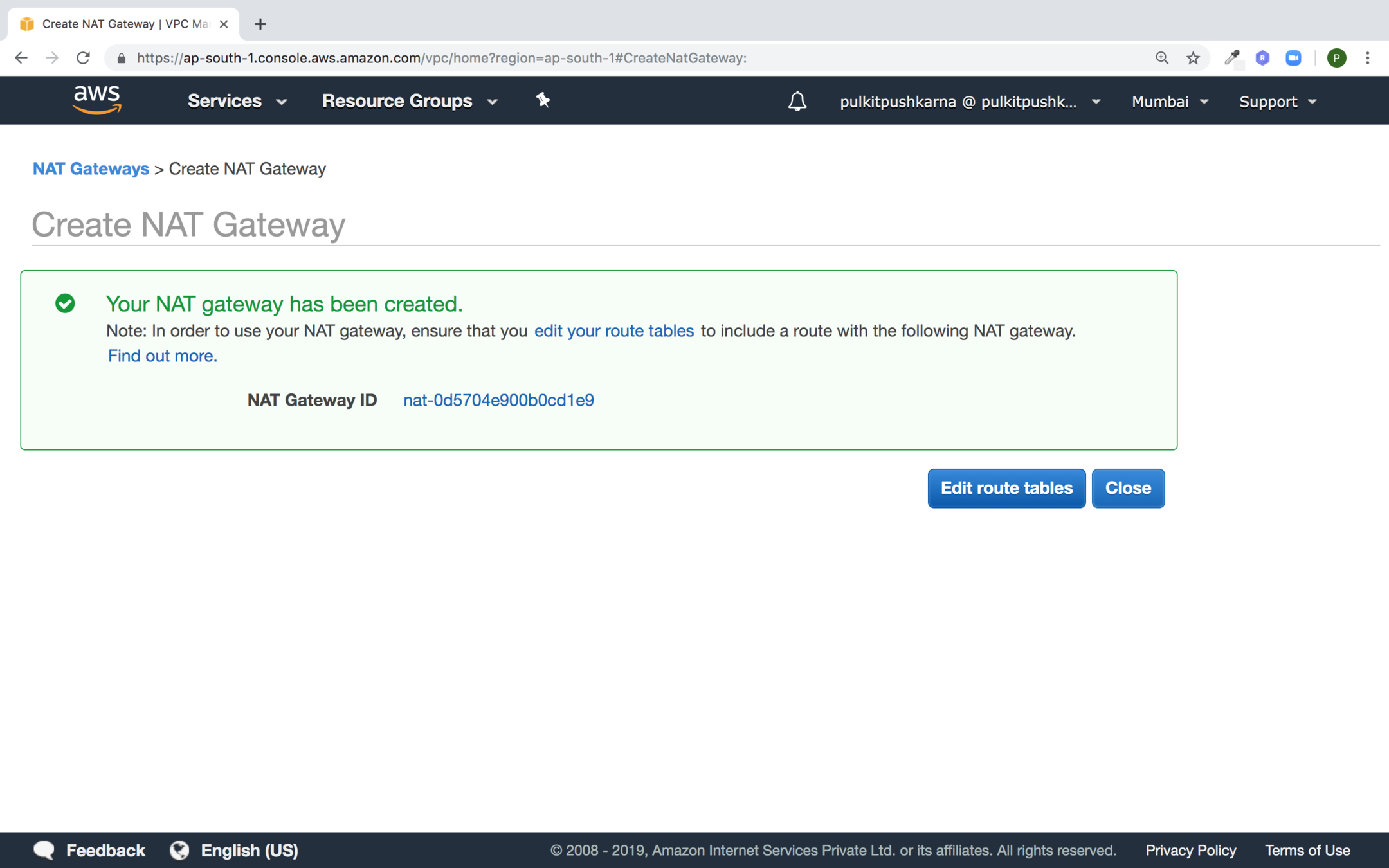Go to NAT Gateways breadcrumb link
Viewport: 1389px width, 868px height.
(x=91, y=168)
